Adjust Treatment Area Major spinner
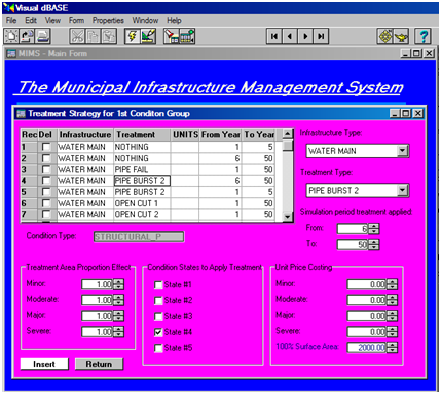 tap(118, 316)
